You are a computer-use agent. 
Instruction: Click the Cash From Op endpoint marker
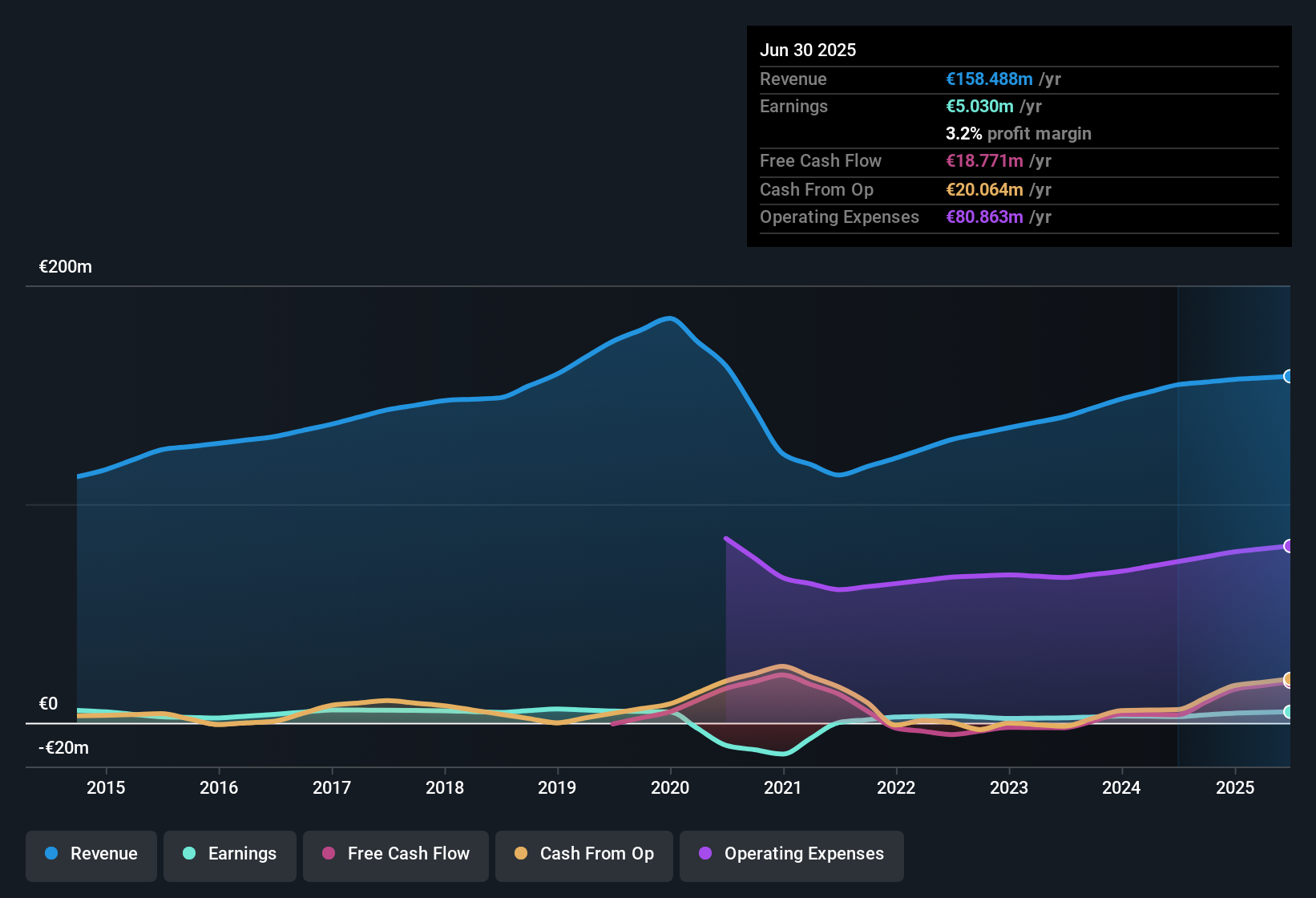click(x=1289, y=678)
